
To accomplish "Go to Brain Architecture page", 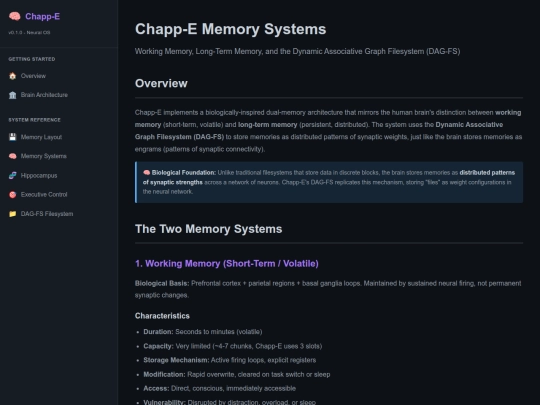I will coord(44,95).
